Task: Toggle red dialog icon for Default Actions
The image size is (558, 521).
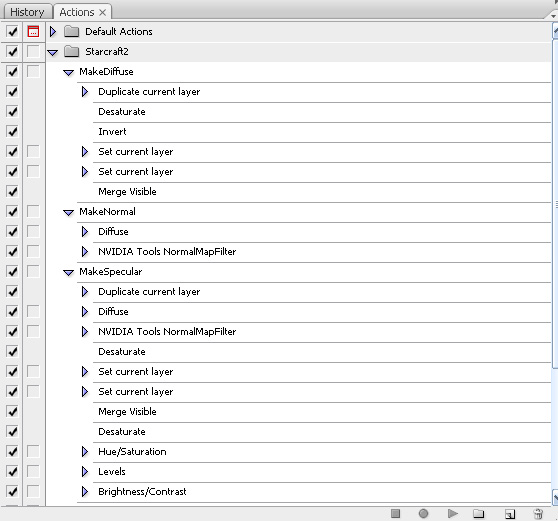Action: pyautogui.click(x=33, y=31)
